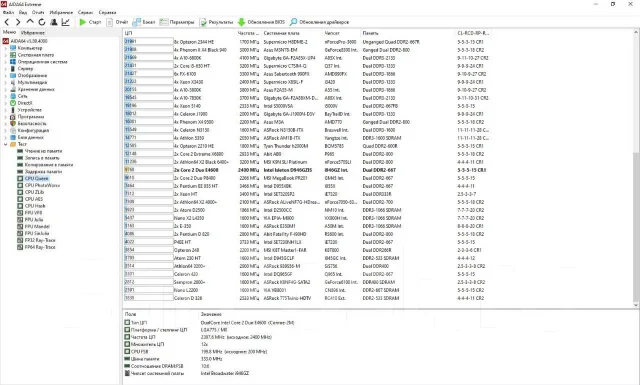Screen dimensions: 640x385
Task: Expand the Системная плата tree node
Action: [6, 55]
